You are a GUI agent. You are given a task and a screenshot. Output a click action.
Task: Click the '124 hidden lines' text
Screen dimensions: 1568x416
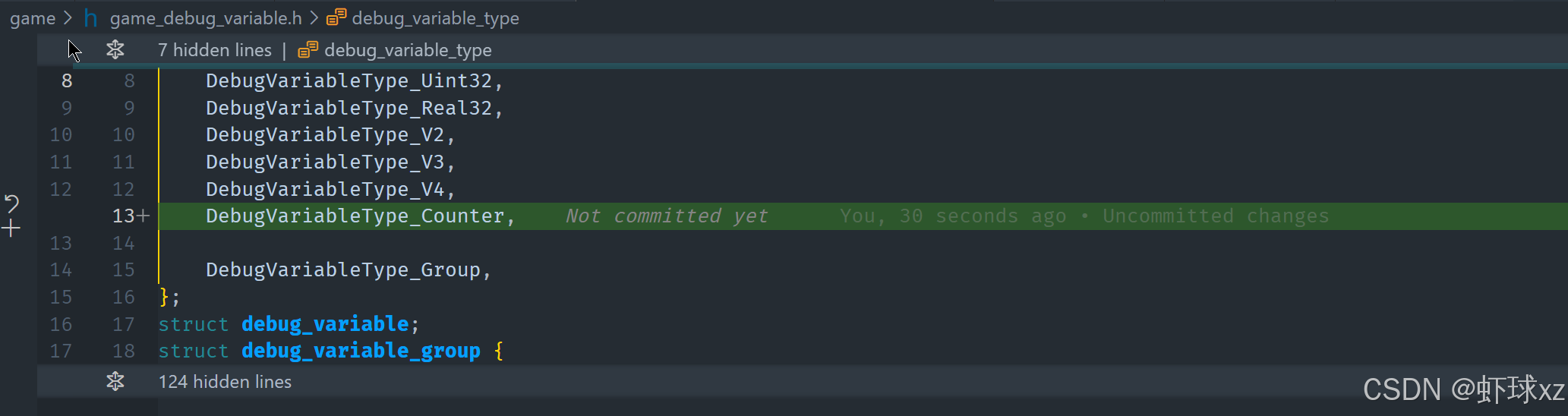(225, 382)
